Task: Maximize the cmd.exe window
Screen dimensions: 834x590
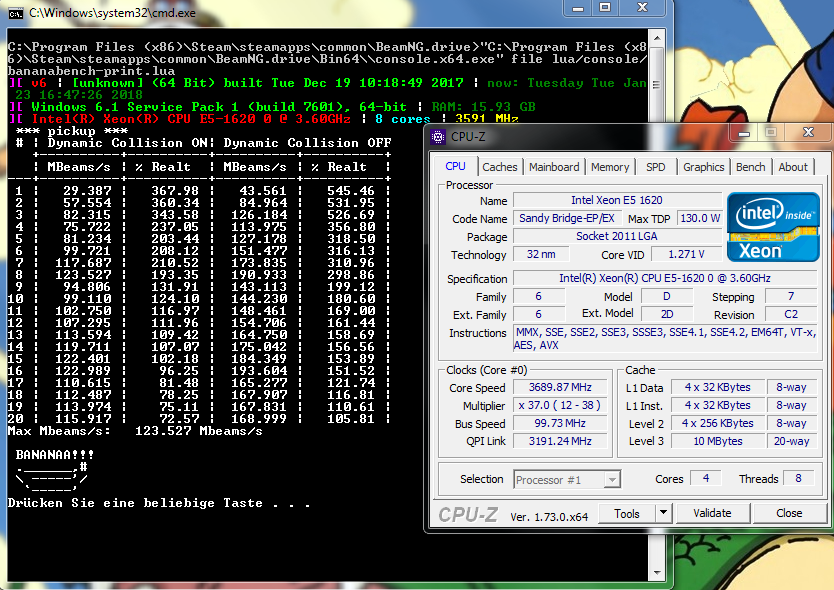Action: click(x=605, y=7)
